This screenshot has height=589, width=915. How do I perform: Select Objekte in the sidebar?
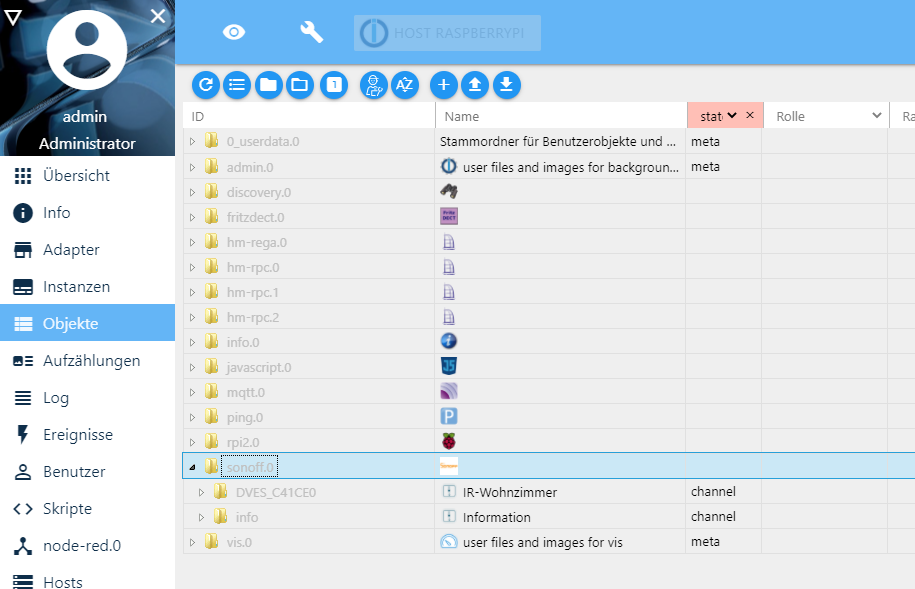tap(88, 323)
